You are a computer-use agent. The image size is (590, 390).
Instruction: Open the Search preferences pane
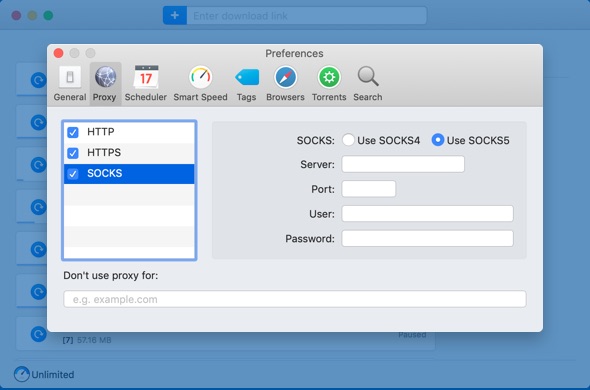pyautogui.click(x=368, y=84)
